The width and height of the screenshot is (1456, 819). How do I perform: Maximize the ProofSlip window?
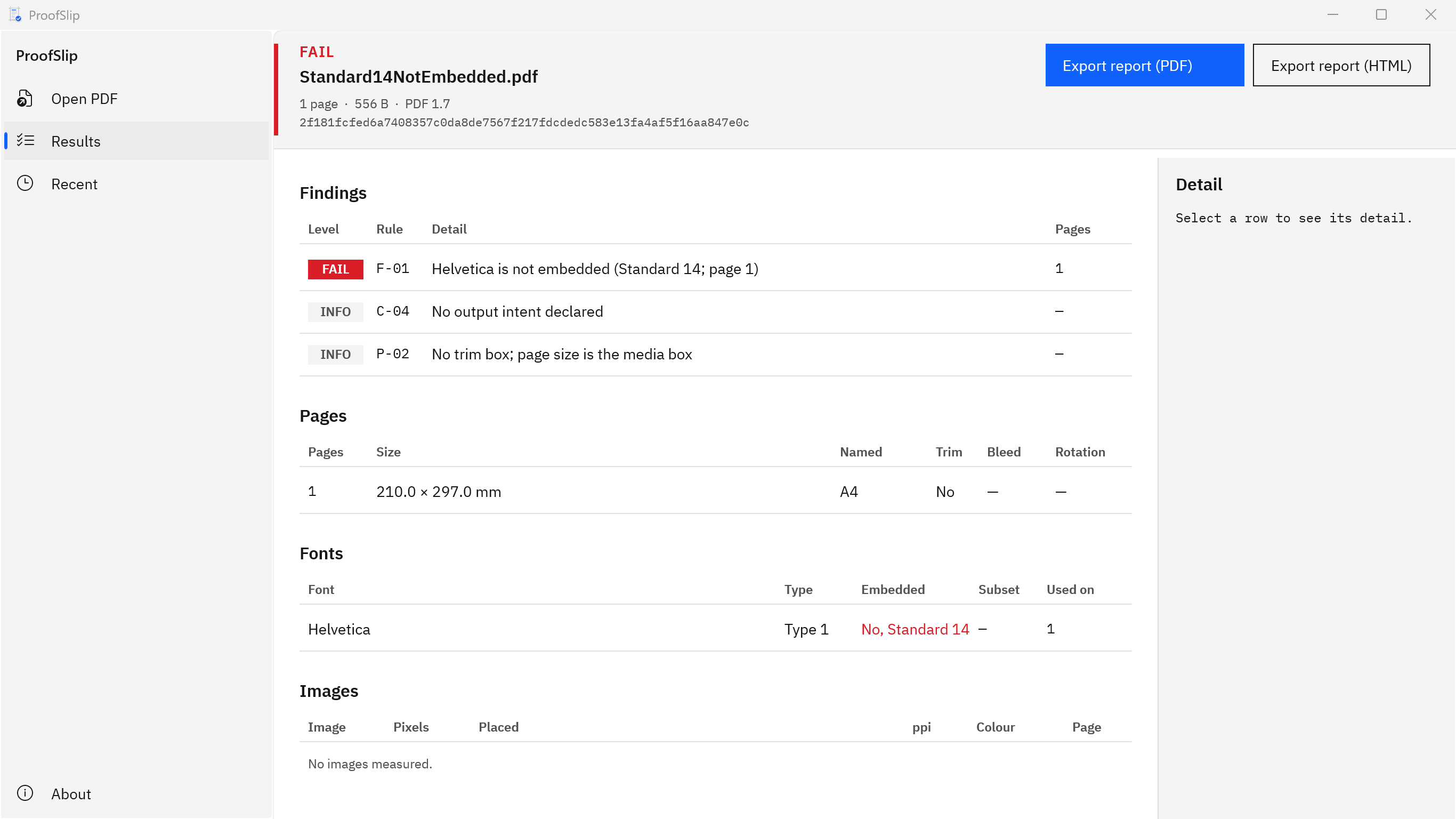[x=1381, y=15]
